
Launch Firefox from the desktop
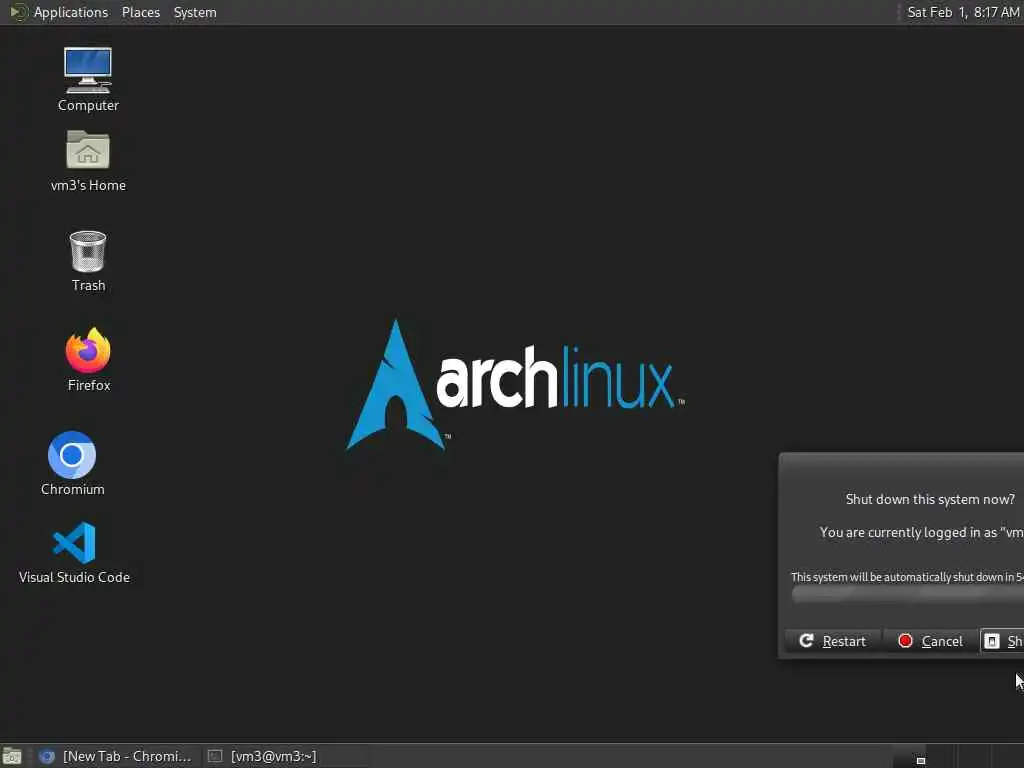(x=88, y=359)
